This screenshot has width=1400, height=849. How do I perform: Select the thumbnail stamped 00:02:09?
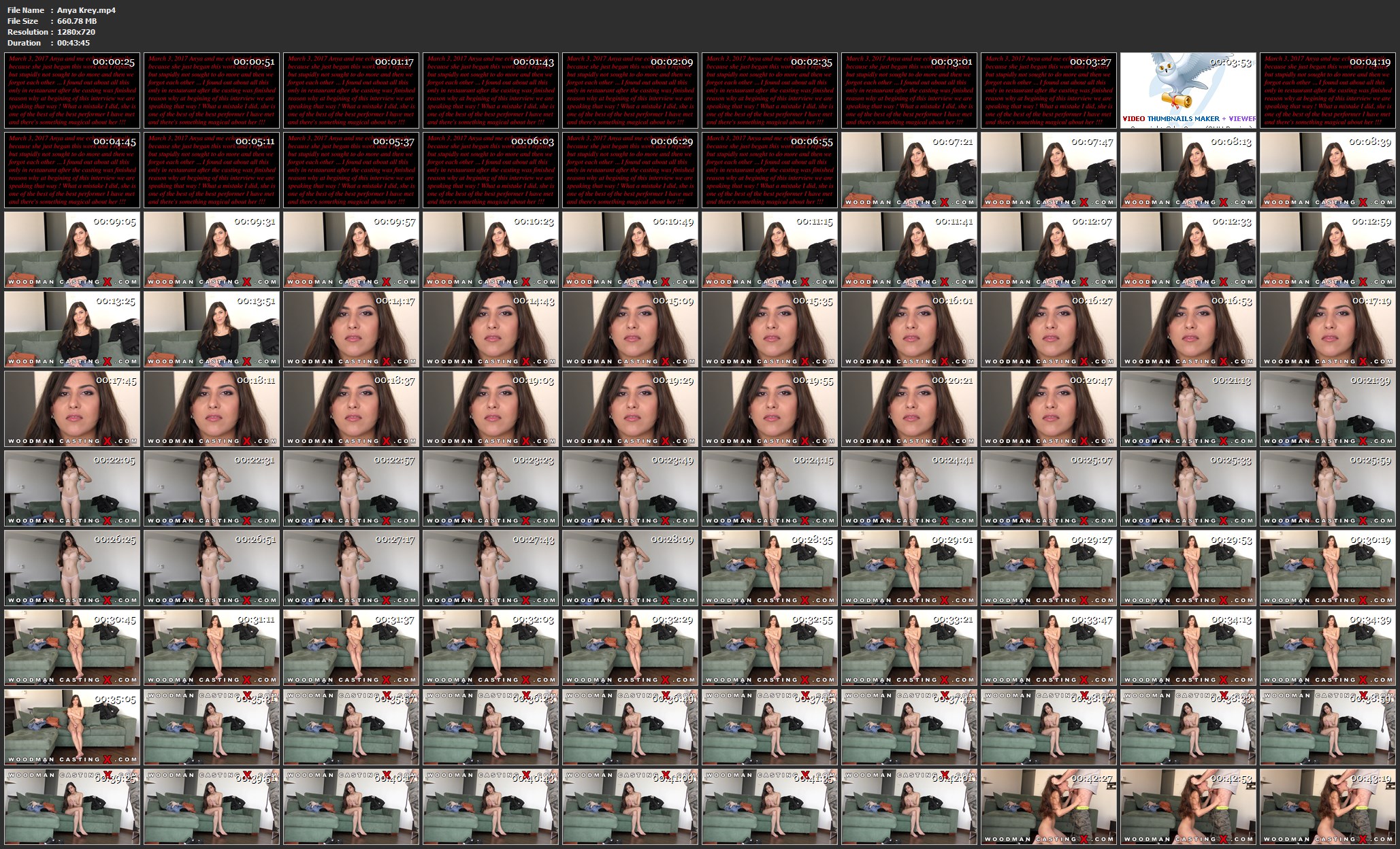tap(630, 90)
